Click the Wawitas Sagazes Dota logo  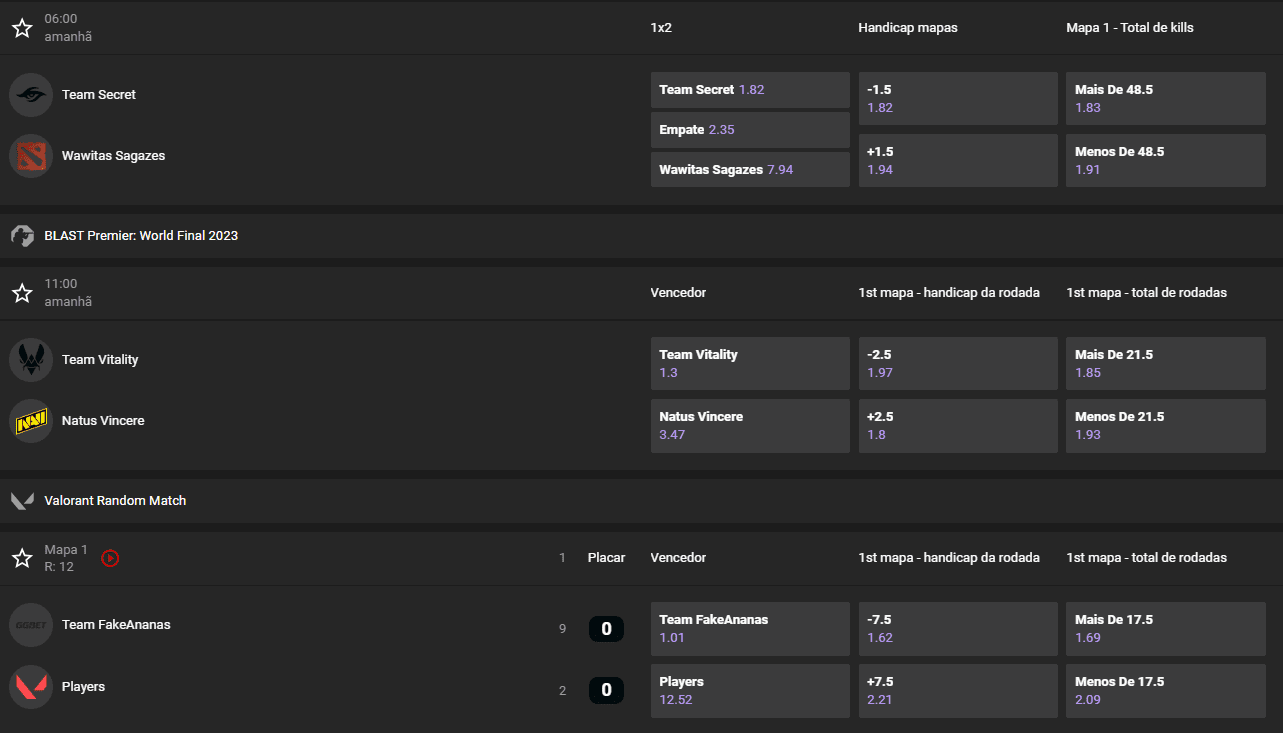pyautogui.click(x=31, y=156)
